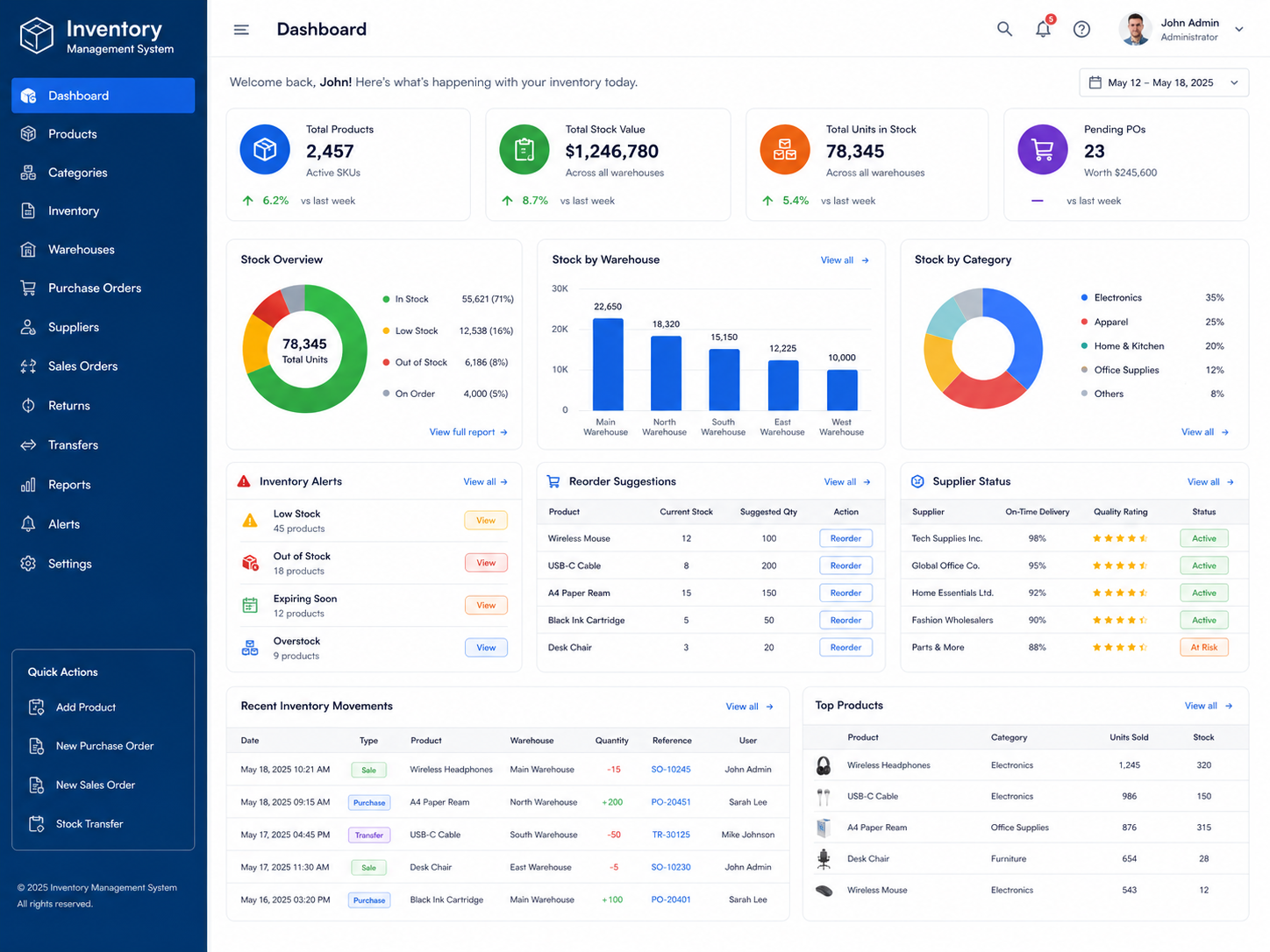Click the Total Stock Value clipboard icon

pyautogui.click(x=524, y=150)
